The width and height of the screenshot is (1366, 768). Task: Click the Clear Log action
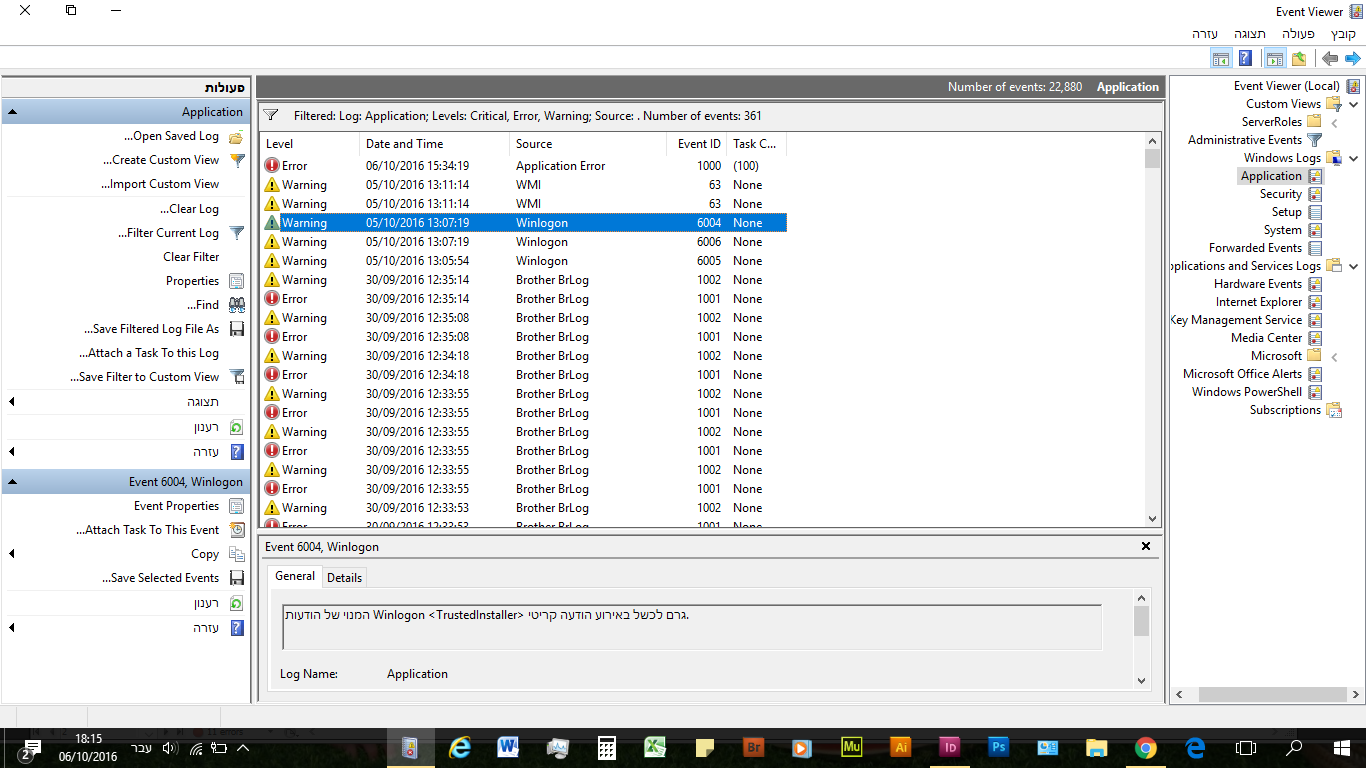(x=189, y=209)
